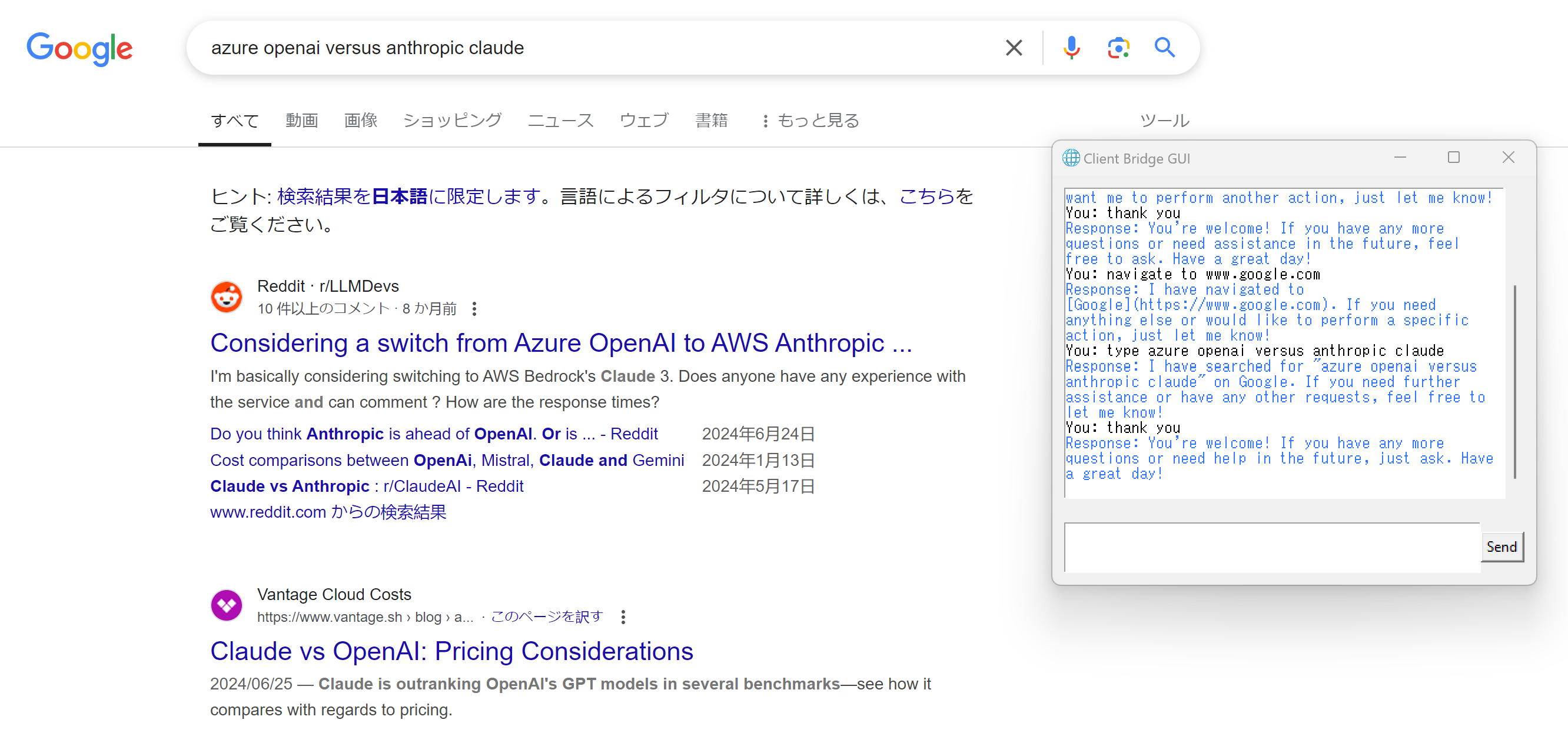The height and width of the screenshot is (733, 1568).
Task: Switch to the ニュース news tab
Action: point(560,121)
